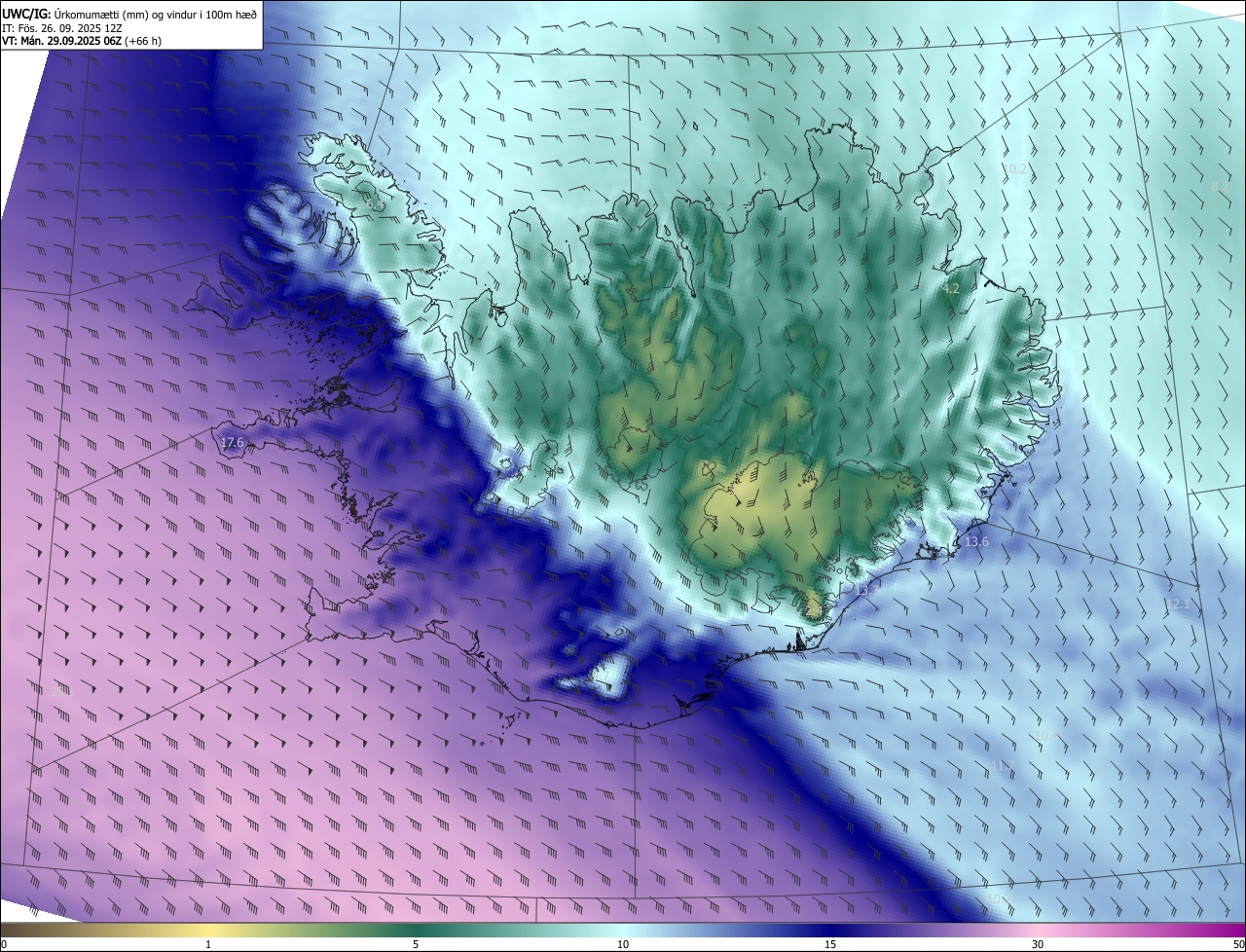This screenshot has width=1246, height=952.
Task: Click the colorbar tick labeled 0
Action: point(4,945)
